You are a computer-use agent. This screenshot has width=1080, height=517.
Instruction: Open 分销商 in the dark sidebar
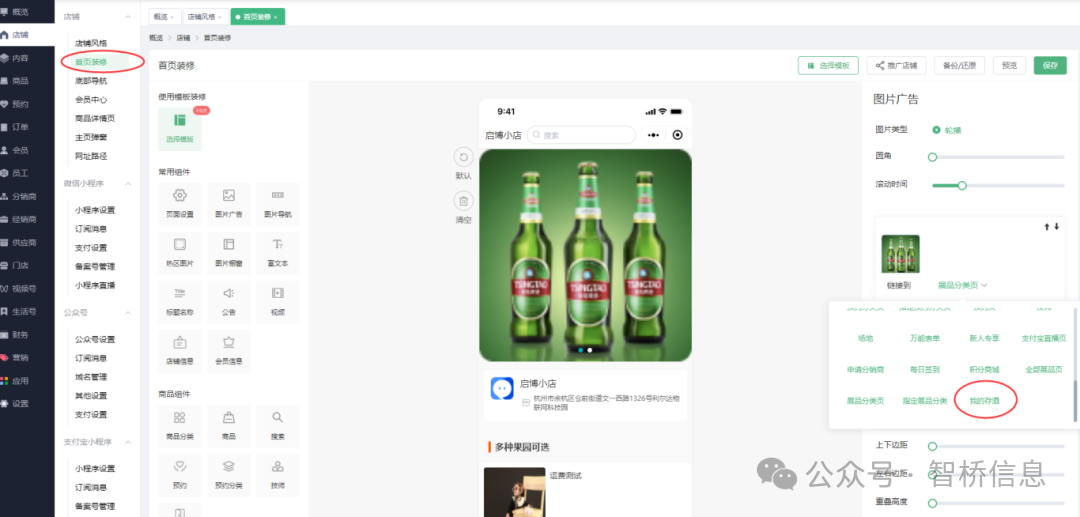click(x=22, y=196)
